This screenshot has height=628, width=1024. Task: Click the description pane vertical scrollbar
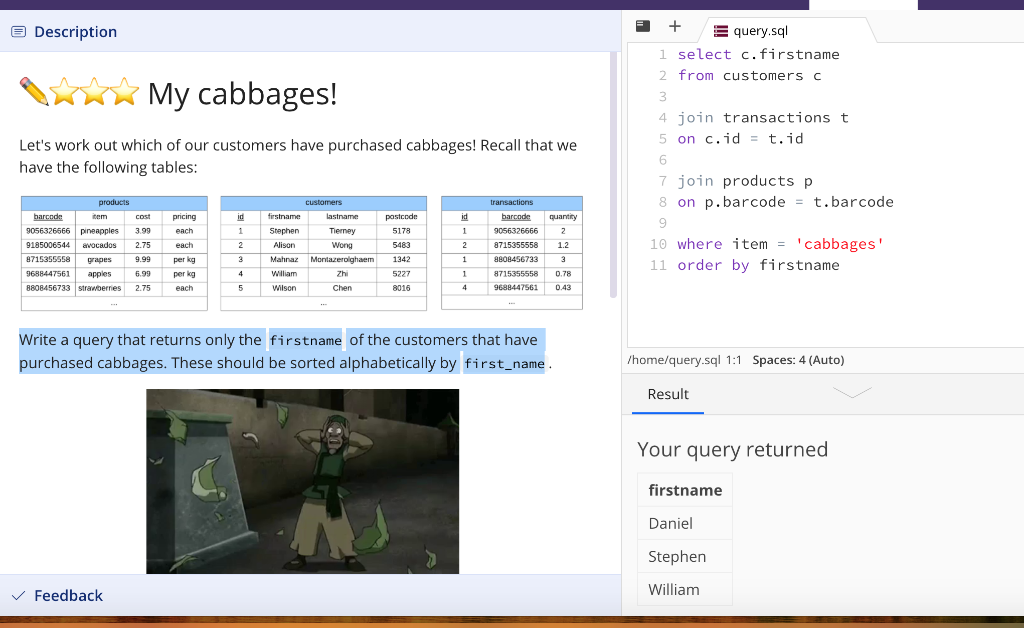pyautogui.click(x=613, y=175)
